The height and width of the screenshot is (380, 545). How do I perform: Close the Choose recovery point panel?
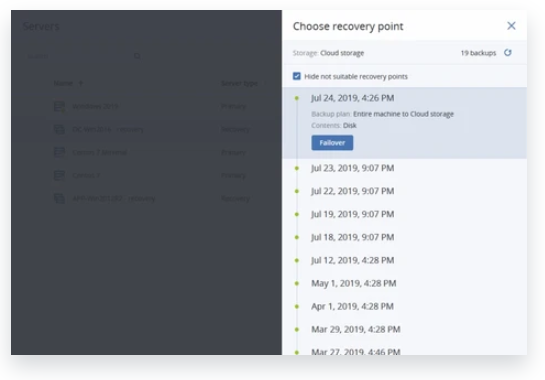pyautogui.click(x=511, y=26)
